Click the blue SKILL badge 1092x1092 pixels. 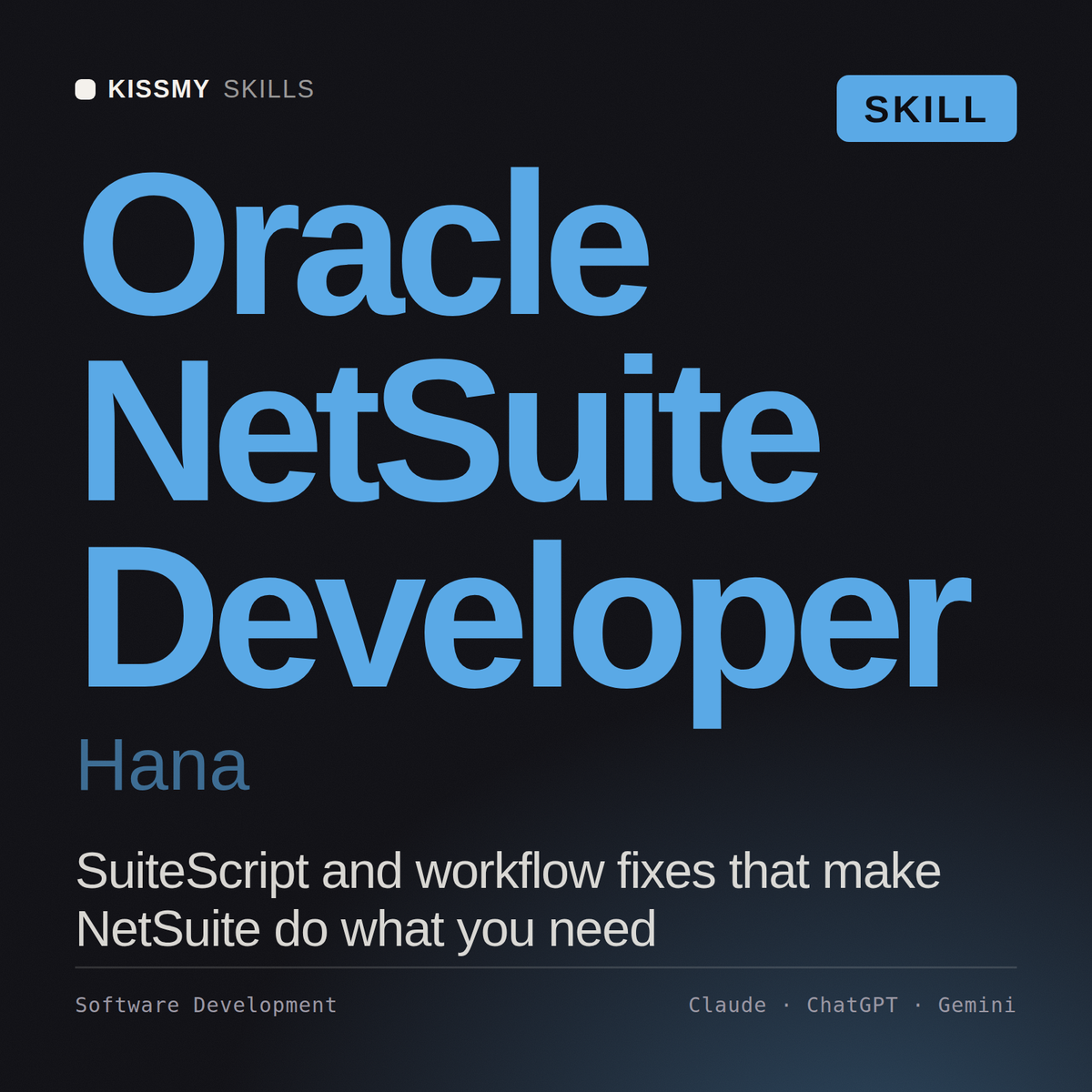[926, 108]
